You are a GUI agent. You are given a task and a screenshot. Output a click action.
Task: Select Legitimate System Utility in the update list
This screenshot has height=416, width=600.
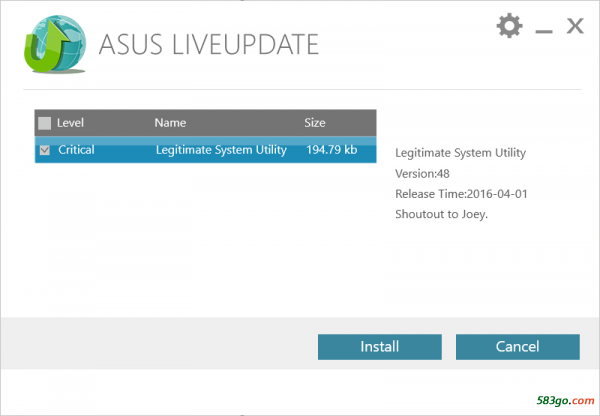click(x=221, y=150)
